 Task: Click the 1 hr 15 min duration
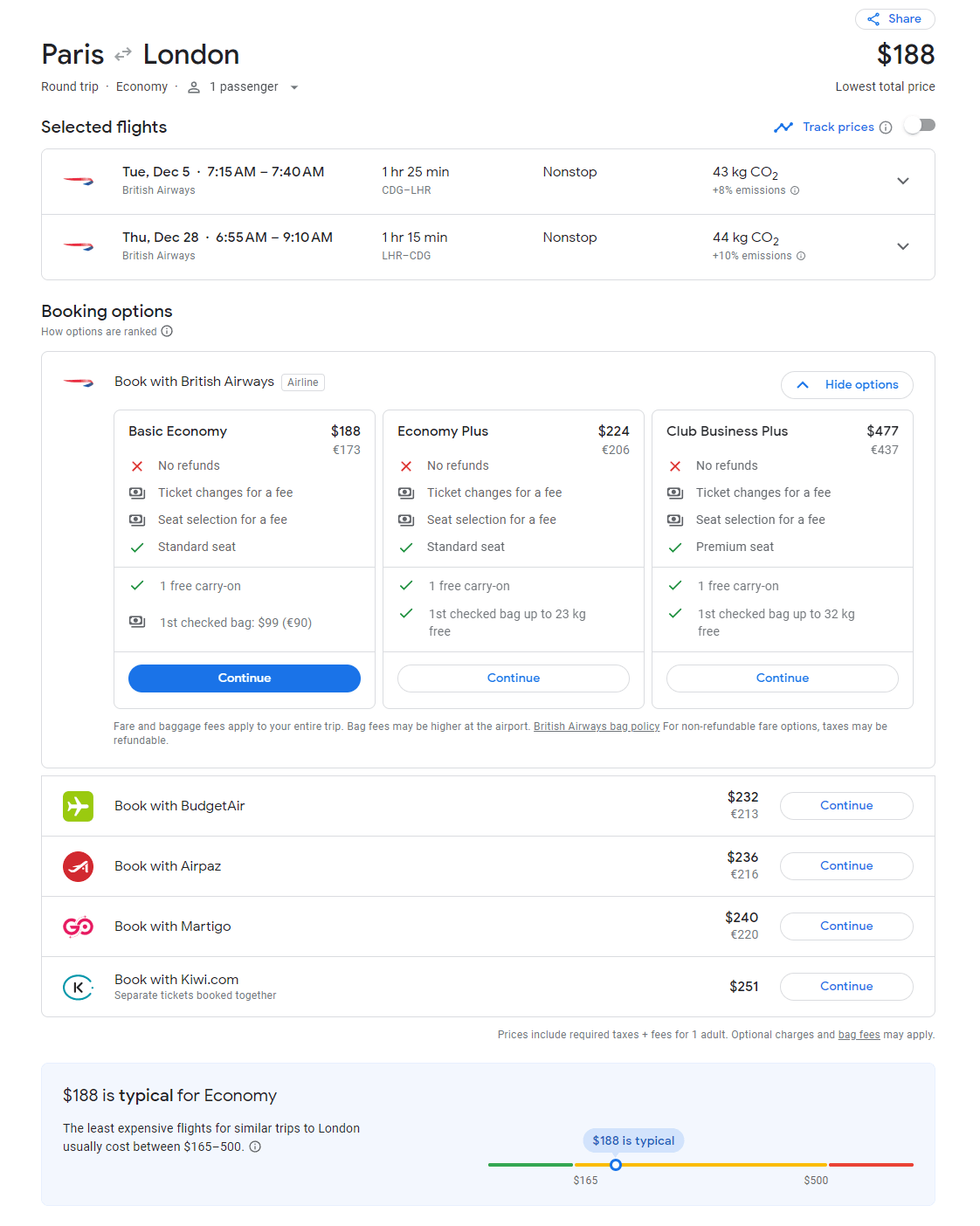415,238
